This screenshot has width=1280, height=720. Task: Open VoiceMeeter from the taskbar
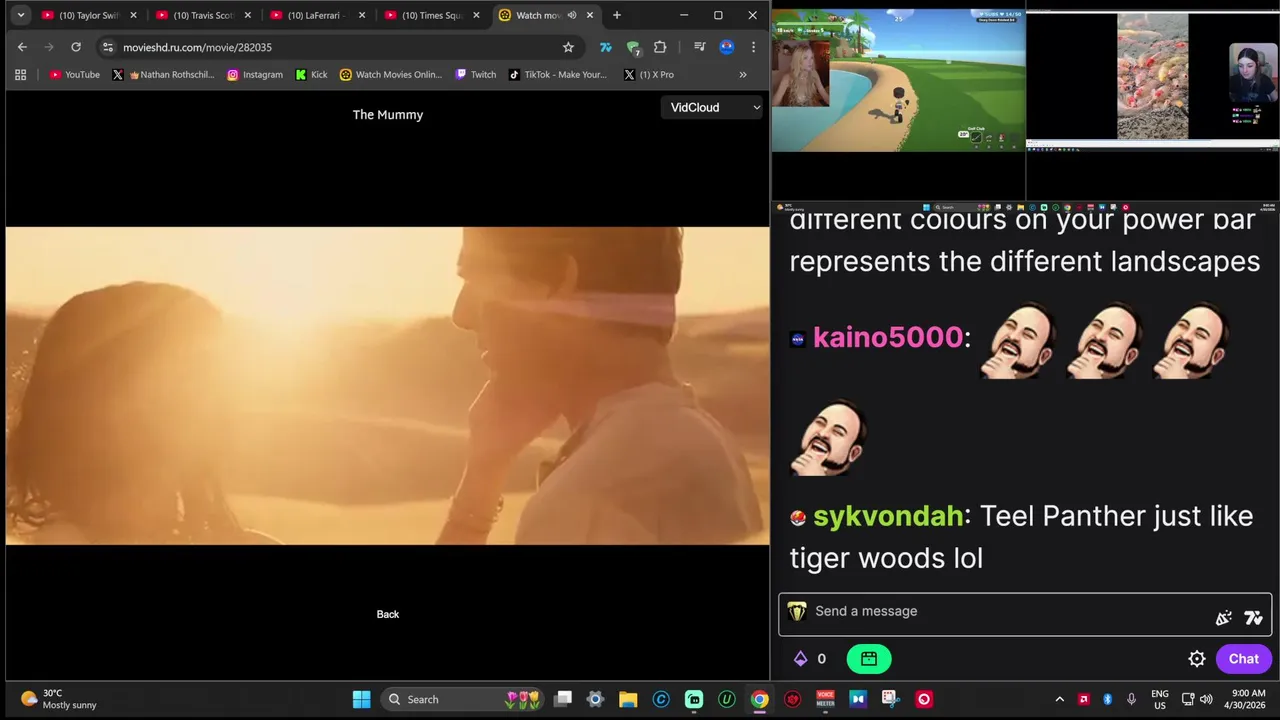[825, 699]
